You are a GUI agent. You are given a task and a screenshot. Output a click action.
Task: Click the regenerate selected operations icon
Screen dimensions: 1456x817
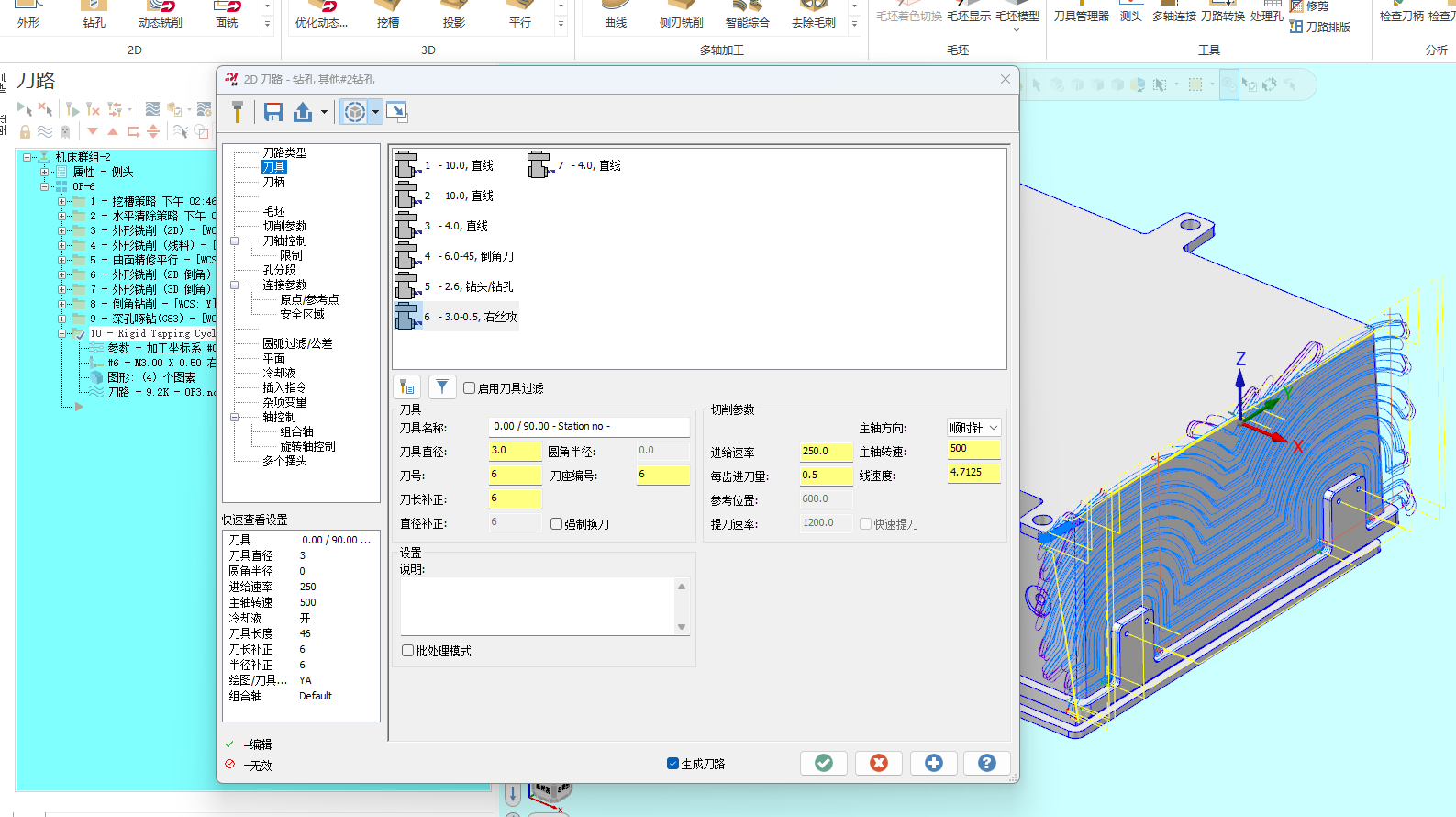click(72, 109)
